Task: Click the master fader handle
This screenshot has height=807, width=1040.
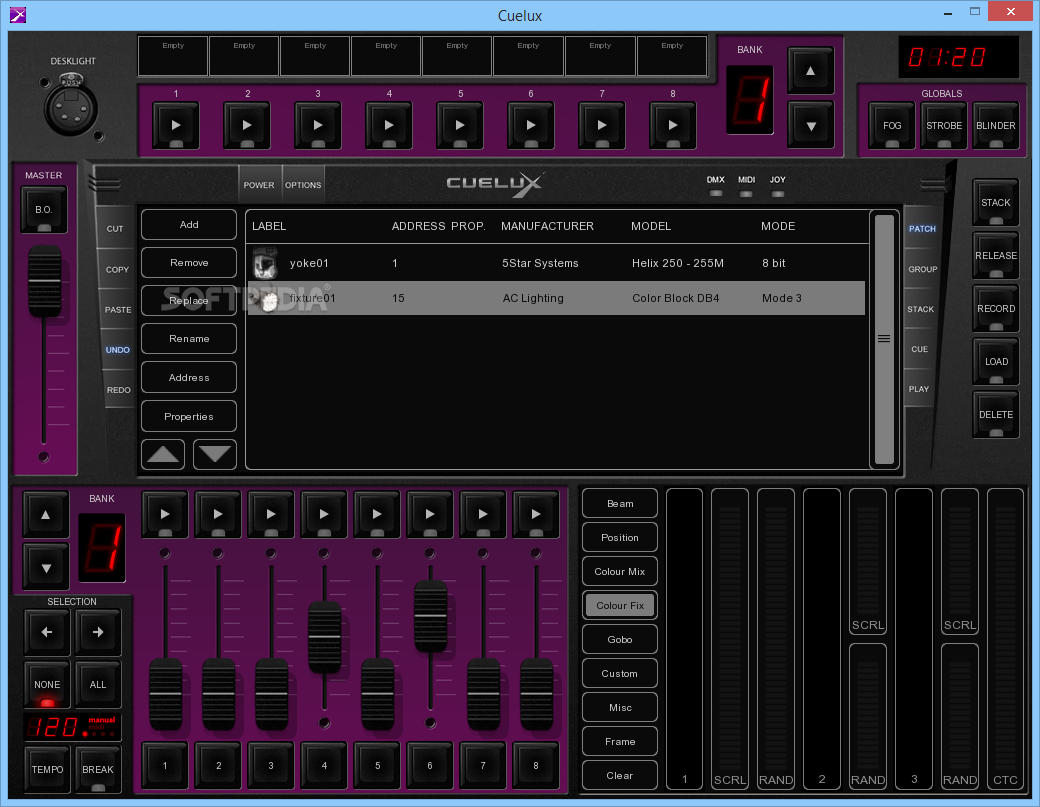Action: point(44,281)
